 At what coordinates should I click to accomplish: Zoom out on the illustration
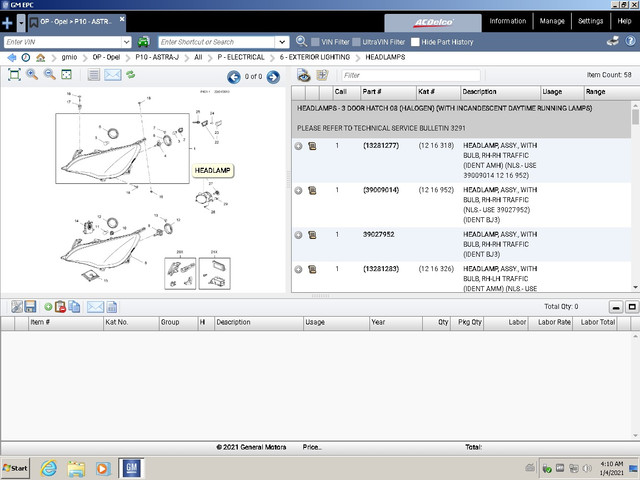(50, 74)
